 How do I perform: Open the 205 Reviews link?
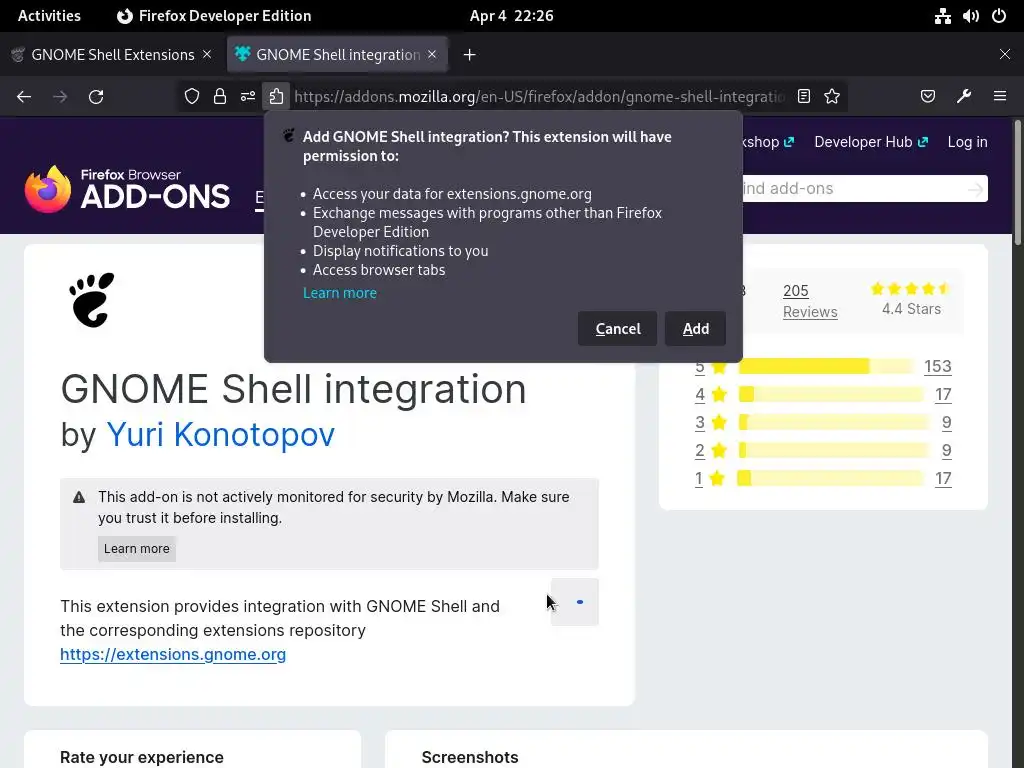coord(810,301)
